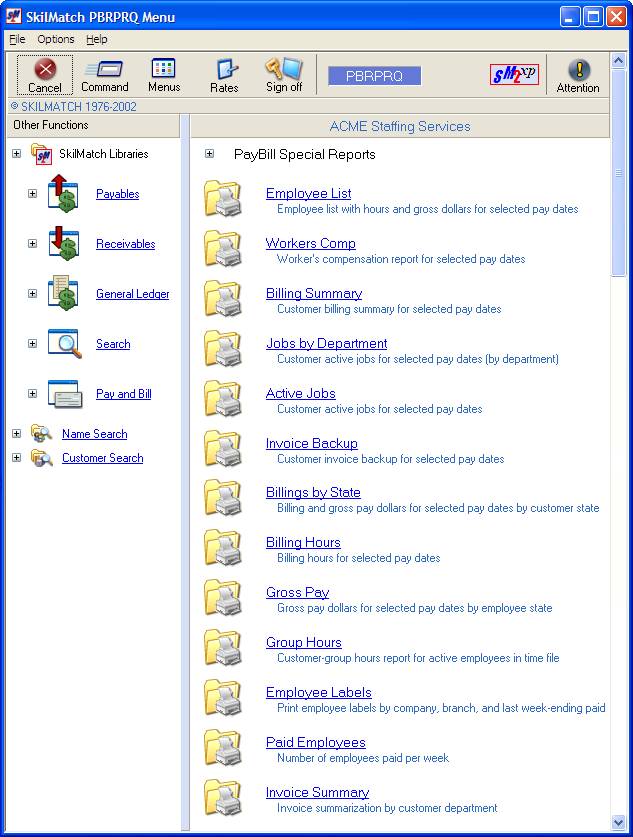Click the Employee List printer folder icon

[223, 199]
